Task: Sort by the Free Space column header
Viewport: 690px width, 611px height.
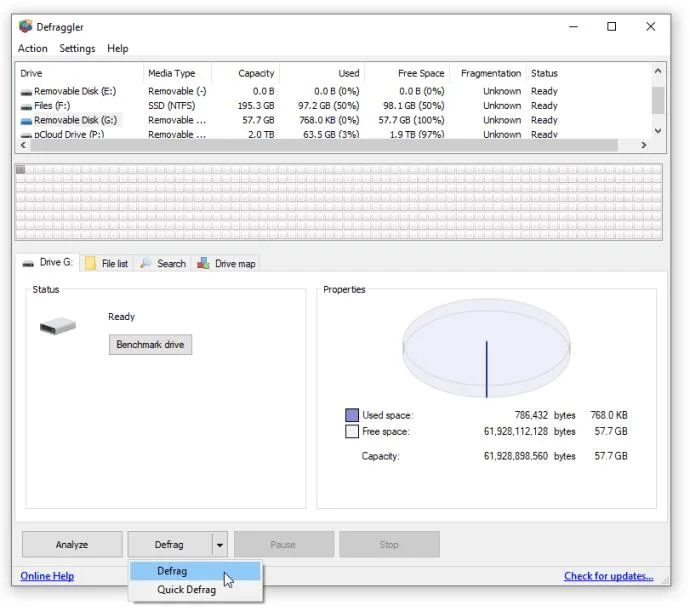Action: click(x=408, y=73)
